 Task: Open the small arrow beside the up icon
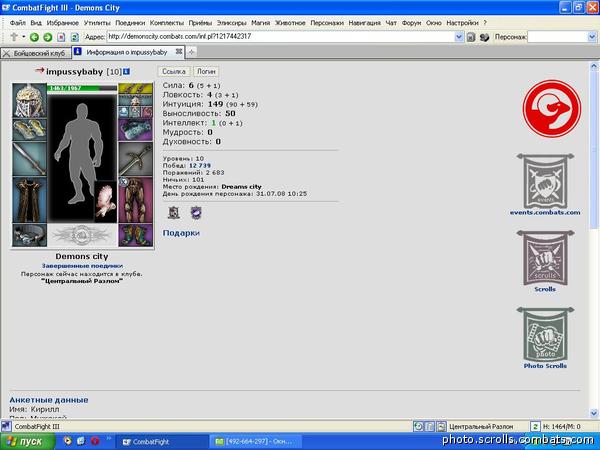pyautogui.click(x=23, y=37)
